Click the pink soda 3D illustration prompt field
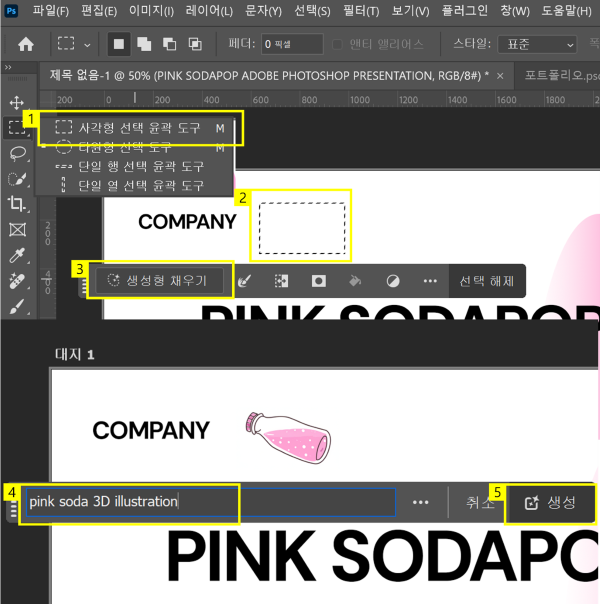The height and width of the screenshot is (604, 600). pos(210,502)
